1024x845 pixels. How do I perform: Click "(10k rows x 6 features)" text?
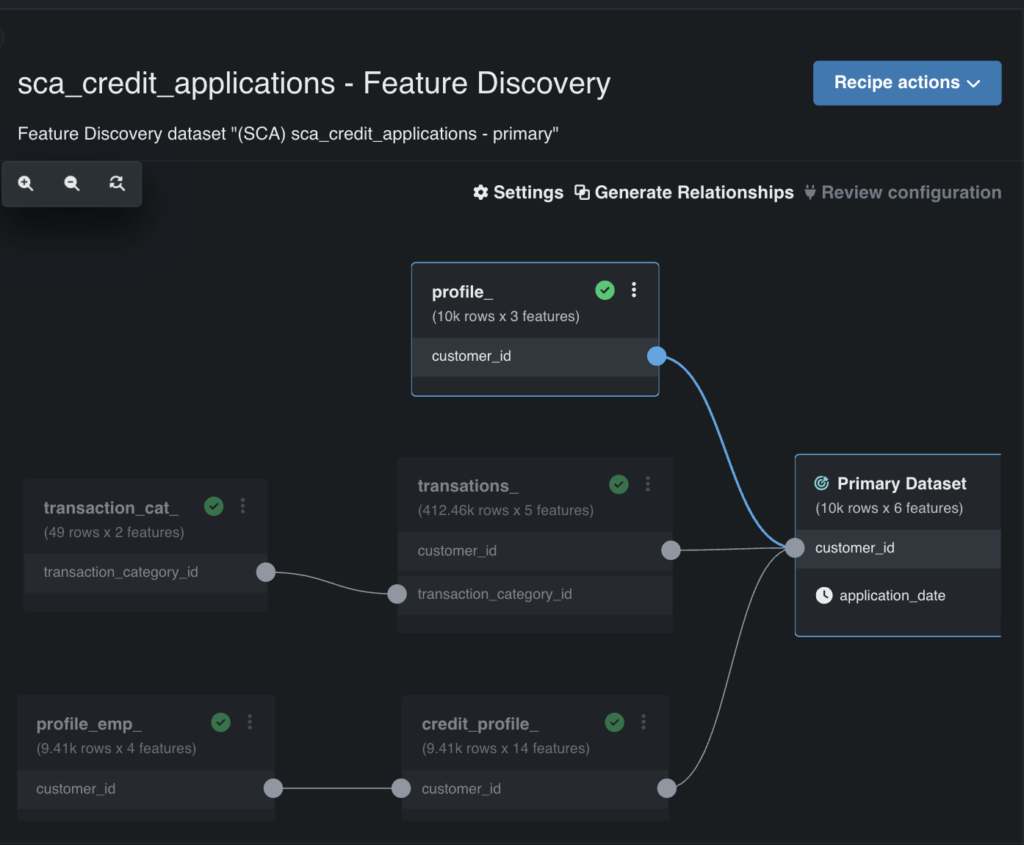pyautogui.click(x=889, y=509)
